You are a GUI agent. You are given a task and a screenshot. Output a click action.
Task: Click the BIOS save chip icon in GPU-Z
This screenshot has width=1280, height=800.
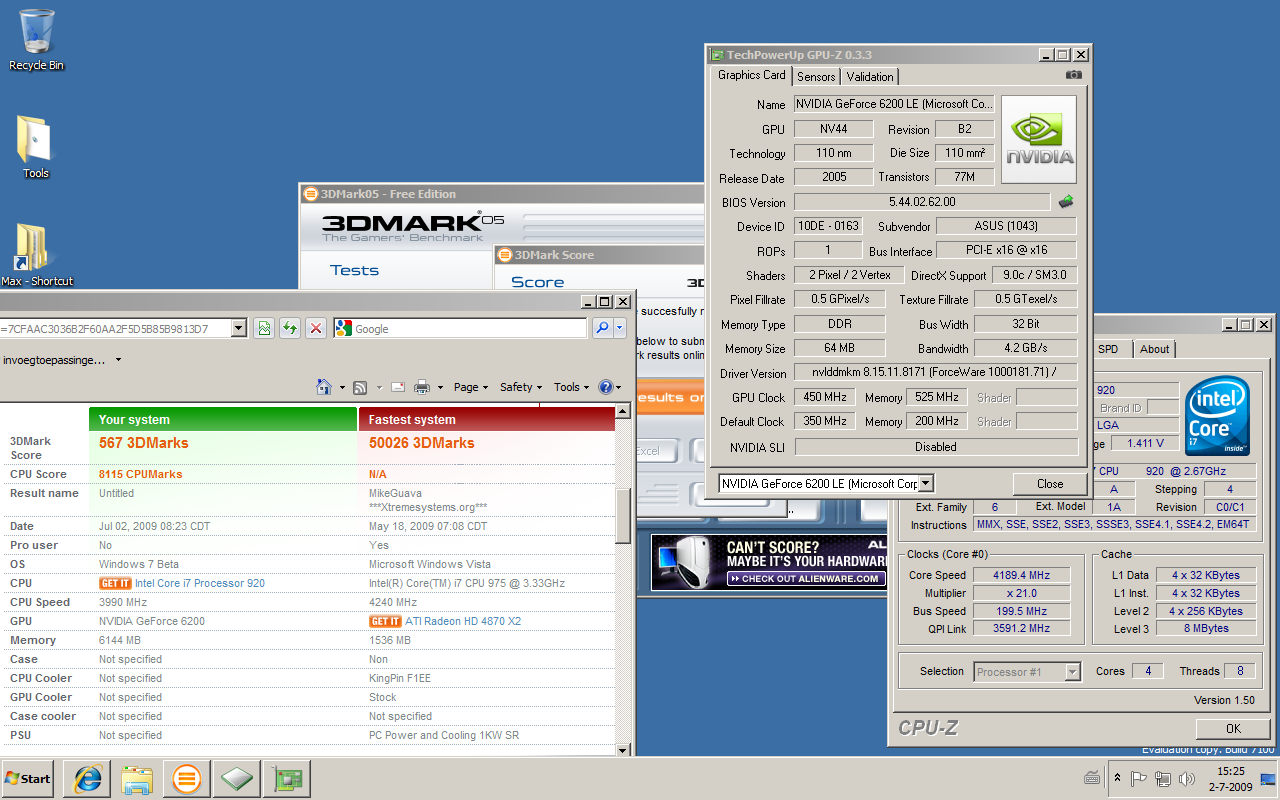[1066, 202]
